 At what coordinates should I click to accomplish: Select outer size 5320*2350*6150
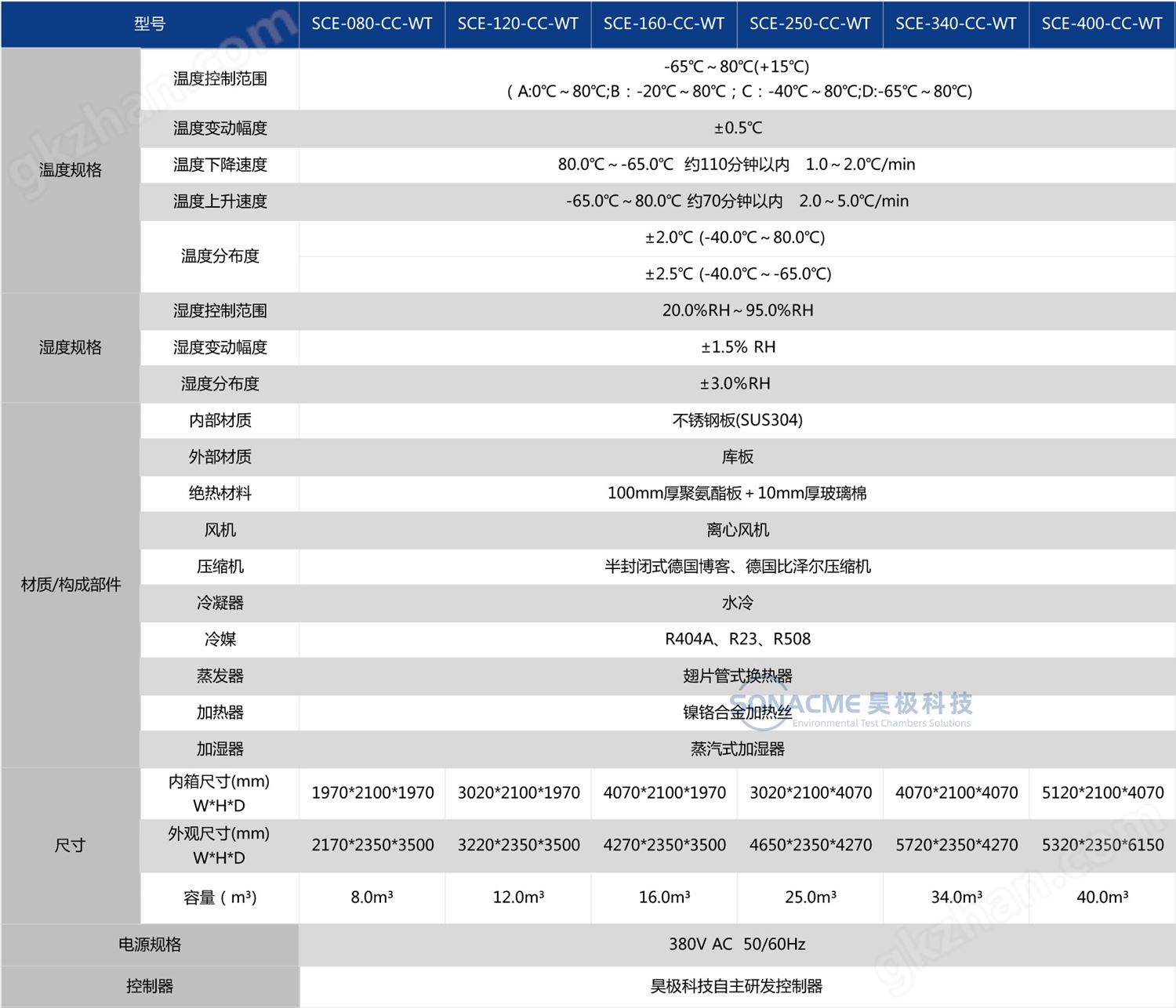(1102, 846)
